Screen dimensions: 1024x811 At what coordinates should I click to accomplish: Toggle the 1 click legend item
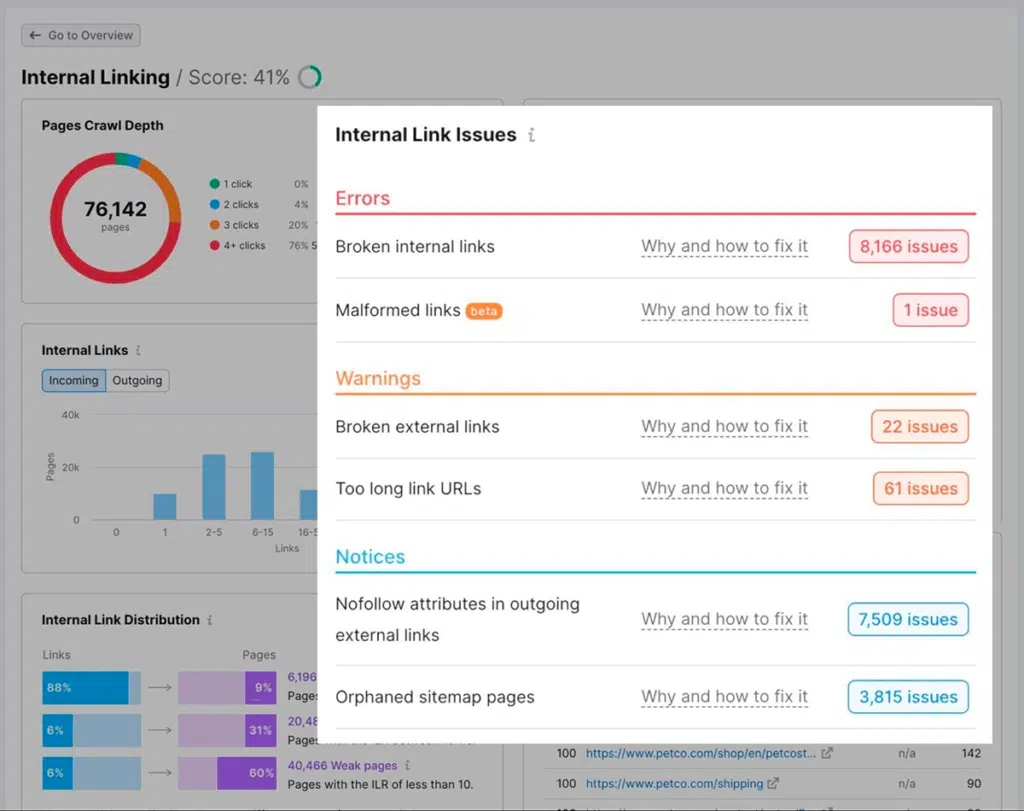point(236,184)
